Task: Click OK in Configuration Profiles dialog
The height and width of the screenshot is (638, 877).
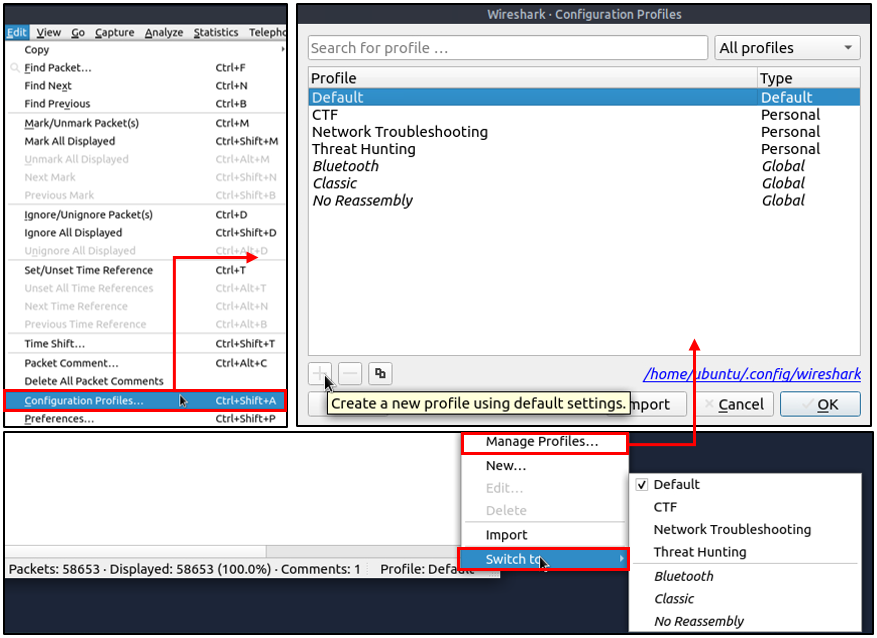Action: click(820, 404)
